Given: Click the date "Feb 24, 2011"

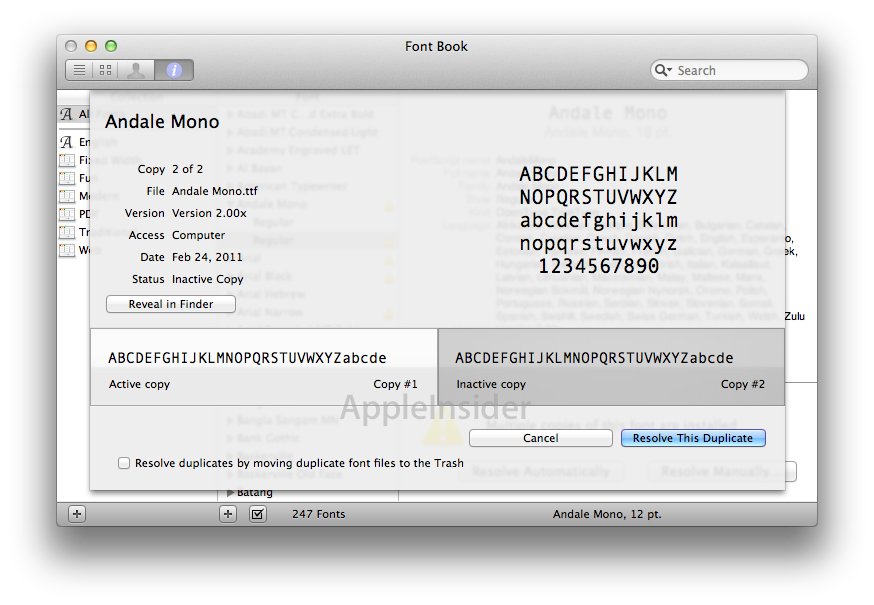Looking at the screenshot, I should pos(207,257).
